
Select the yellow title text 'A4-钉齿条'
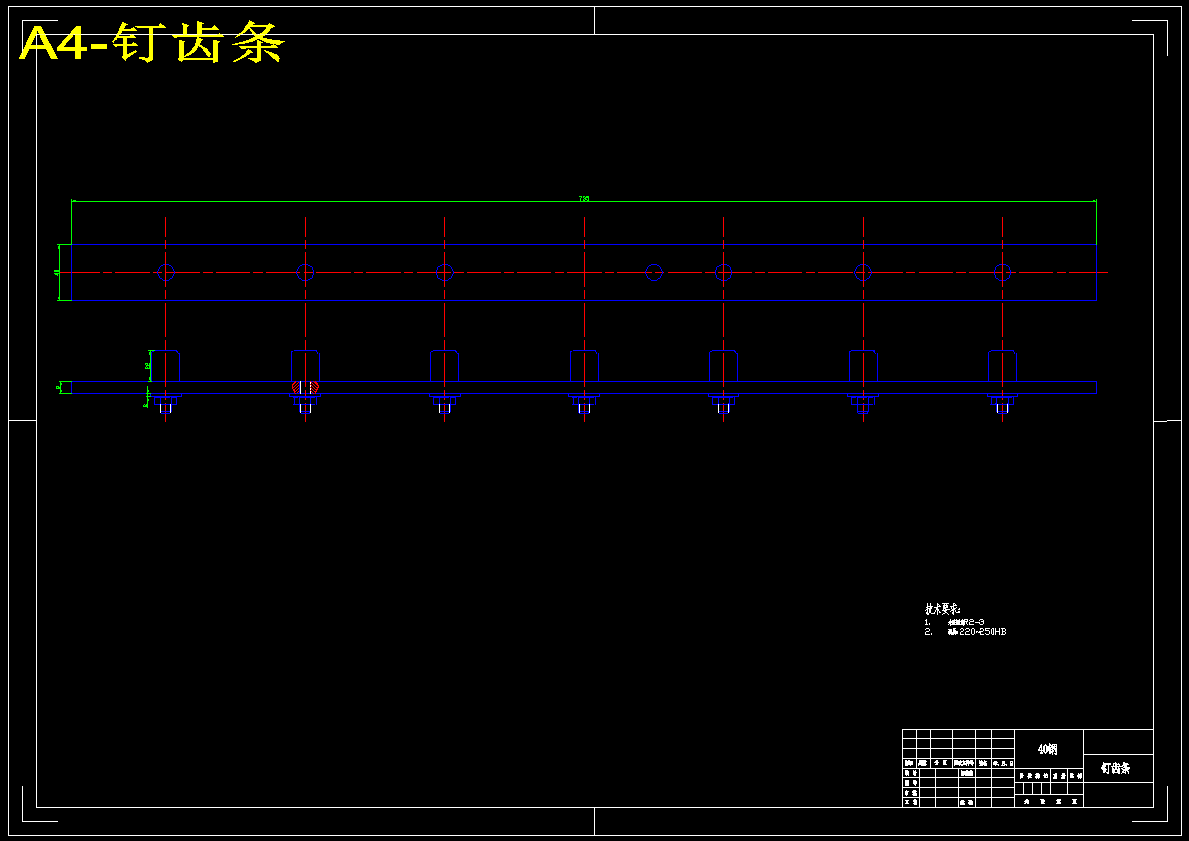point(152,44)
